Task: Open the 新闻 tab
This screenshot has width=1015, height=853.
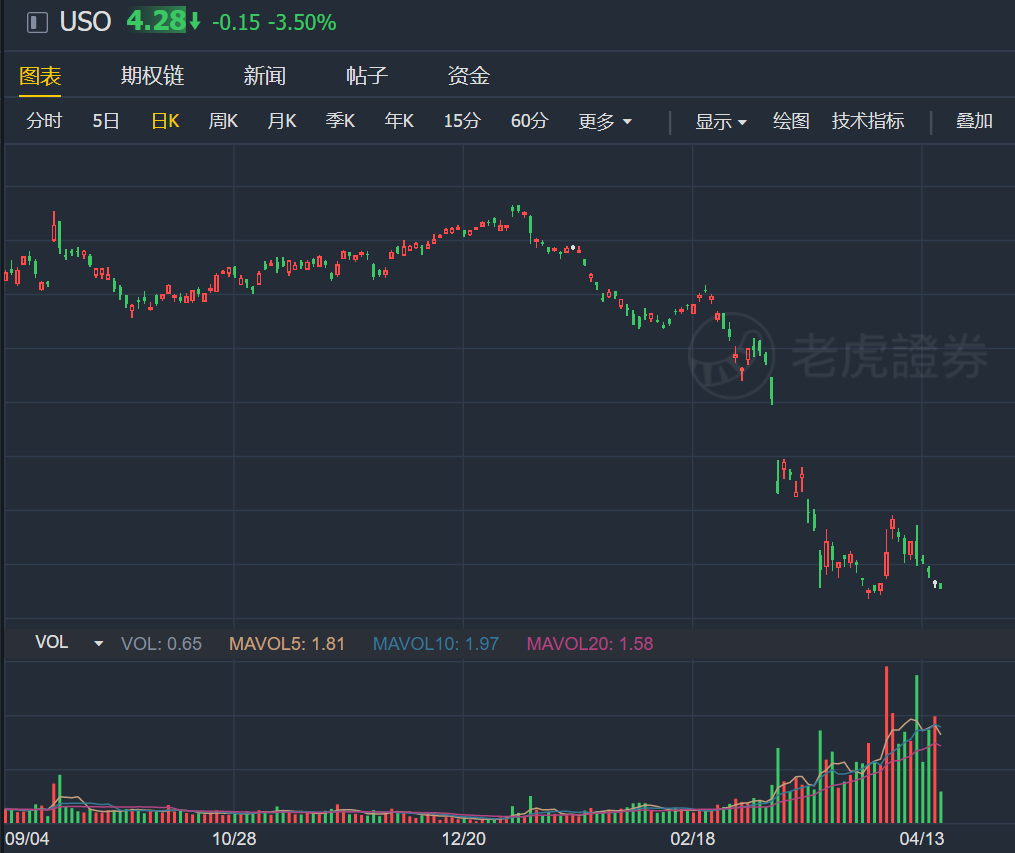Action: (265, 76)
